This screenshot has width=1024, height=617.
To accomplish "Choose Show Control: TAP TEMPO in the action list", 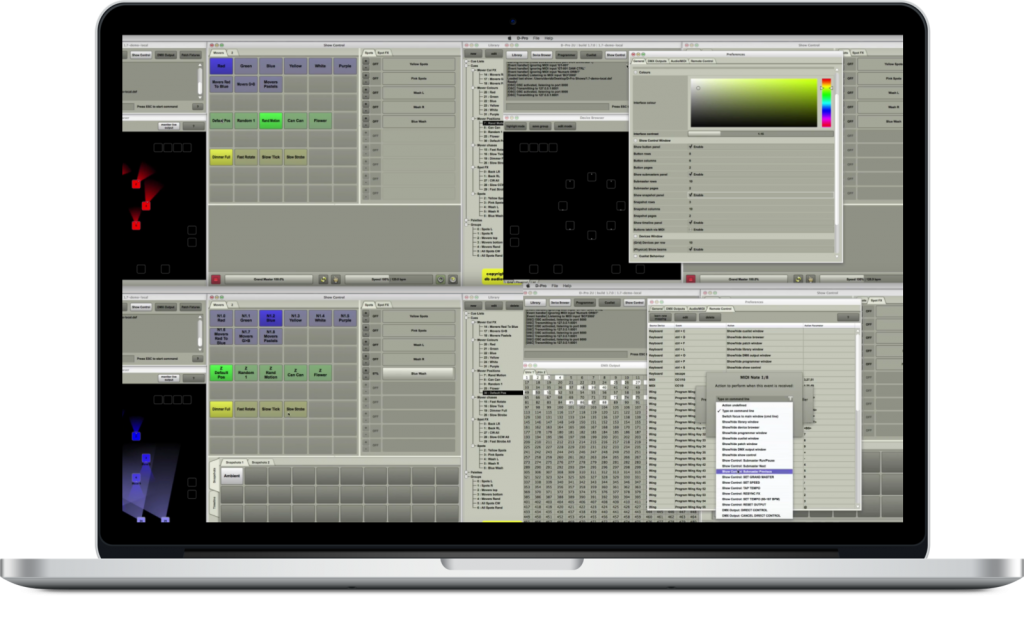I will pyautogui.click(x=755, y=488).
